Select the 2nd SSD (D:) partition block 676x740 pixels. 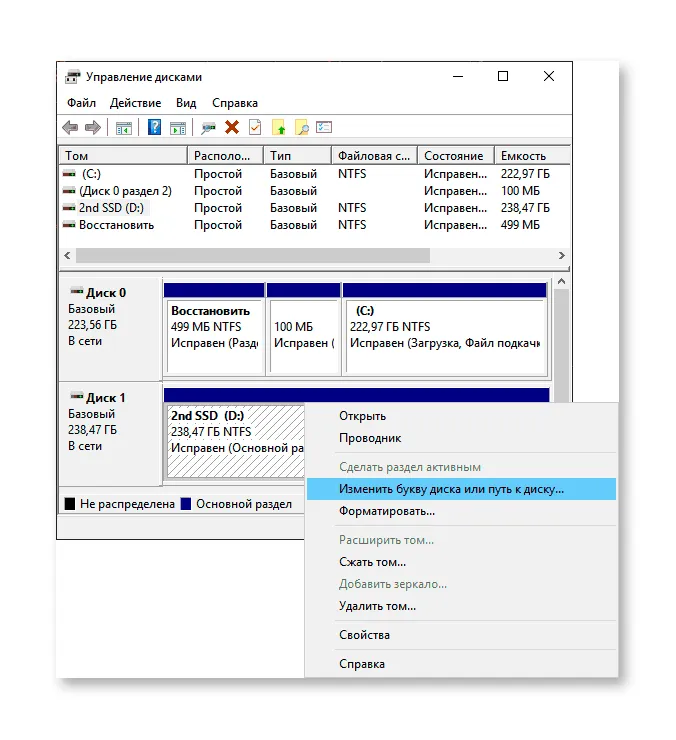pos(235,441)
